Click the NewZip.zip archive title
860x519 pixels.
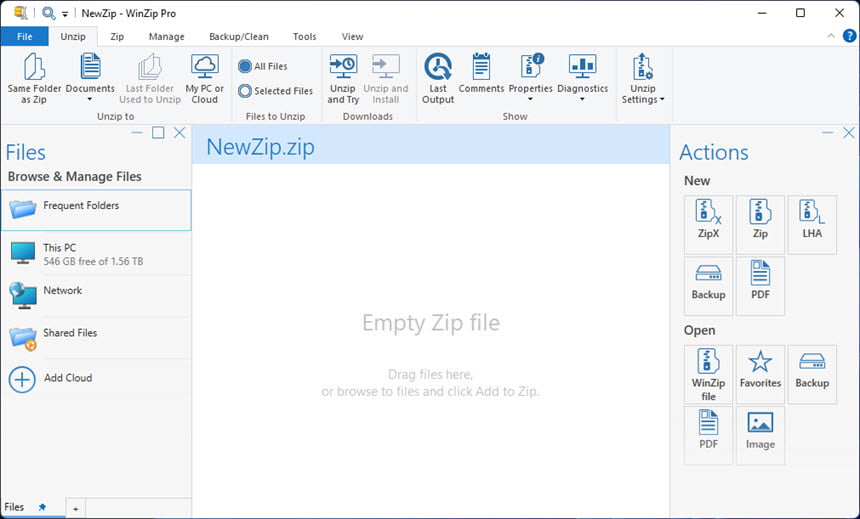[261, 147]
